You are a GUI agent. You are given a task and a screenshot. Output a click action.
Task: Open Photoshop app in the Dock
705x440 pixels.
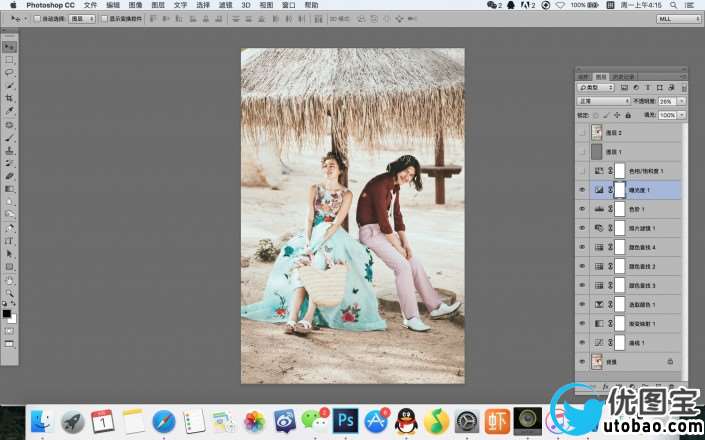coord(345,421)
